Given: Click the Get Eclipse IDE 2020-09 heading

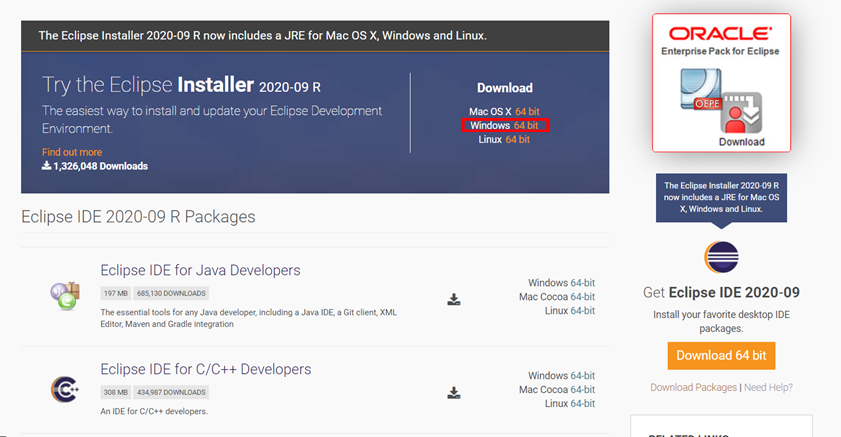Looking at the screenshot, I should 721,292.
